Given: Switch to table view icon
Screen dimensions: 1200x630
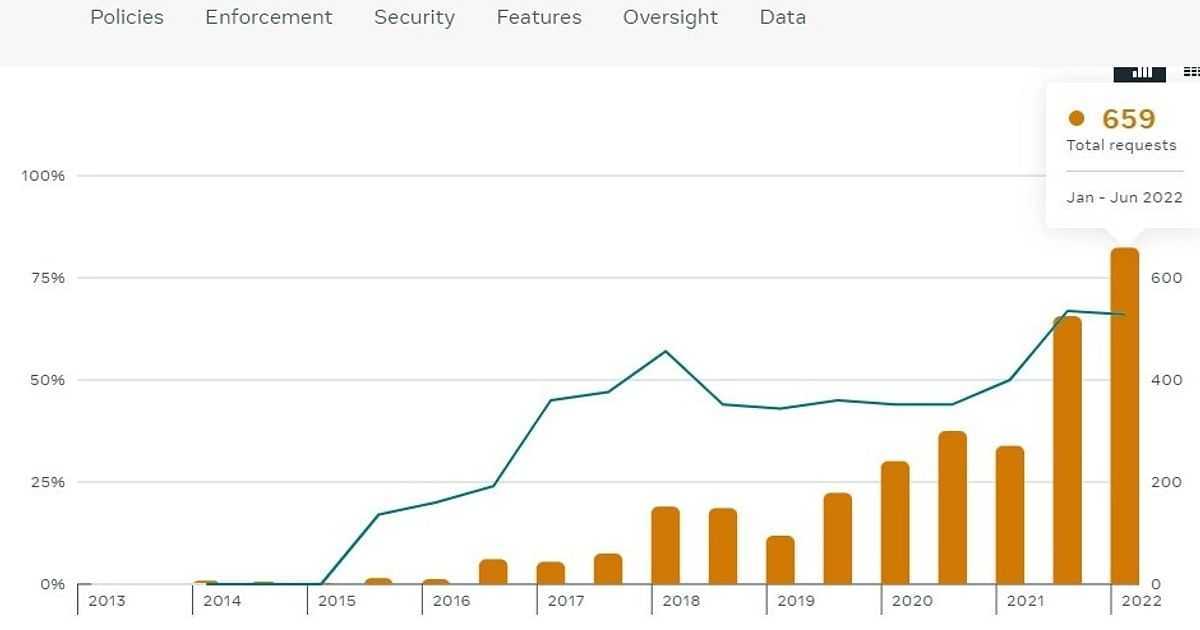Looking at the screenshot, I should (1191, 72).
